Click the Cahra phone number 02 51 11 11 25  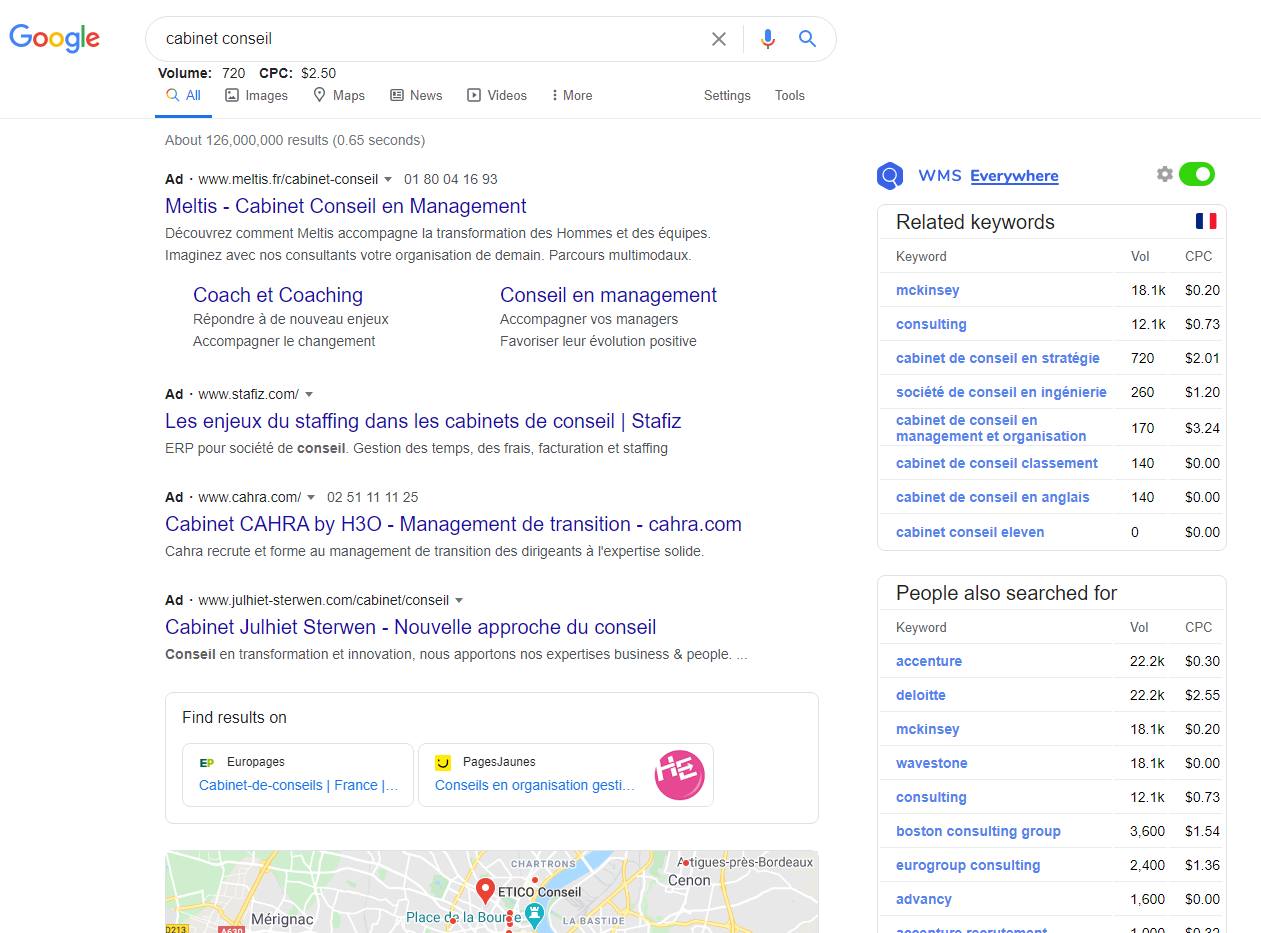click(373, 498)
